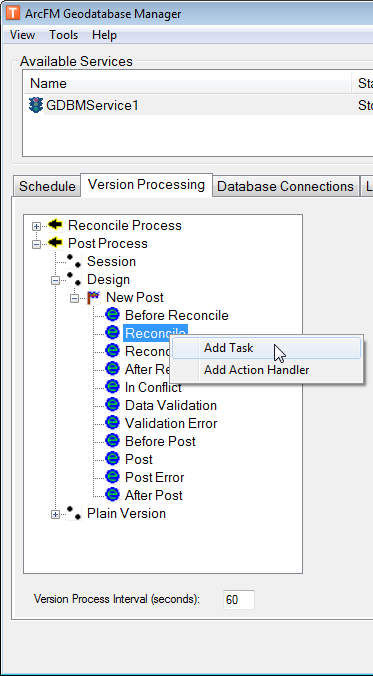Expand the Plain Version node
The height and width of the screenshot is (676, 373).
click(x=56, y=514)
